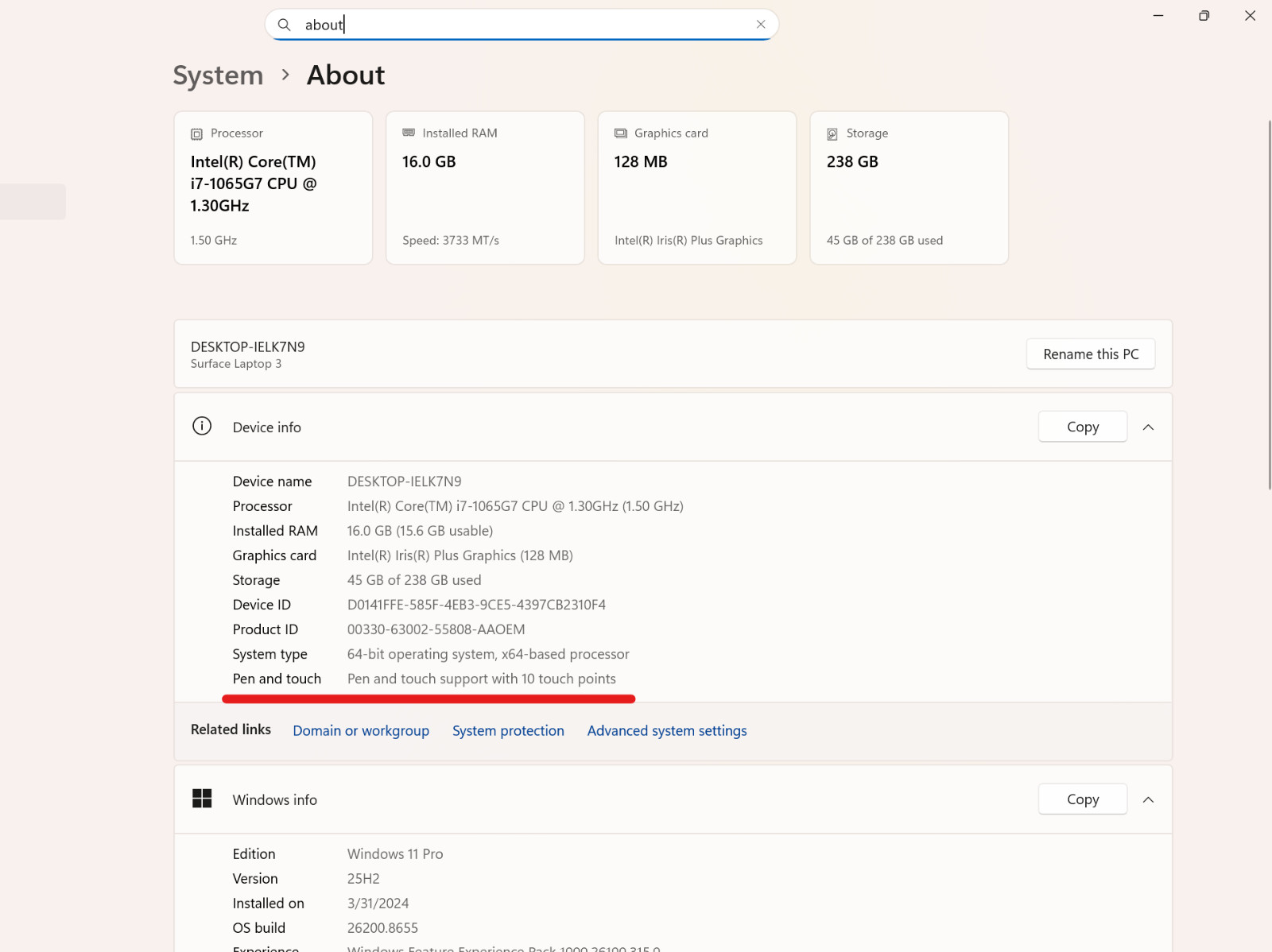1272x952 pixels.
Task: Click '45 GB of 238 GB used' in Device info
Action: (x=414, y=580)
